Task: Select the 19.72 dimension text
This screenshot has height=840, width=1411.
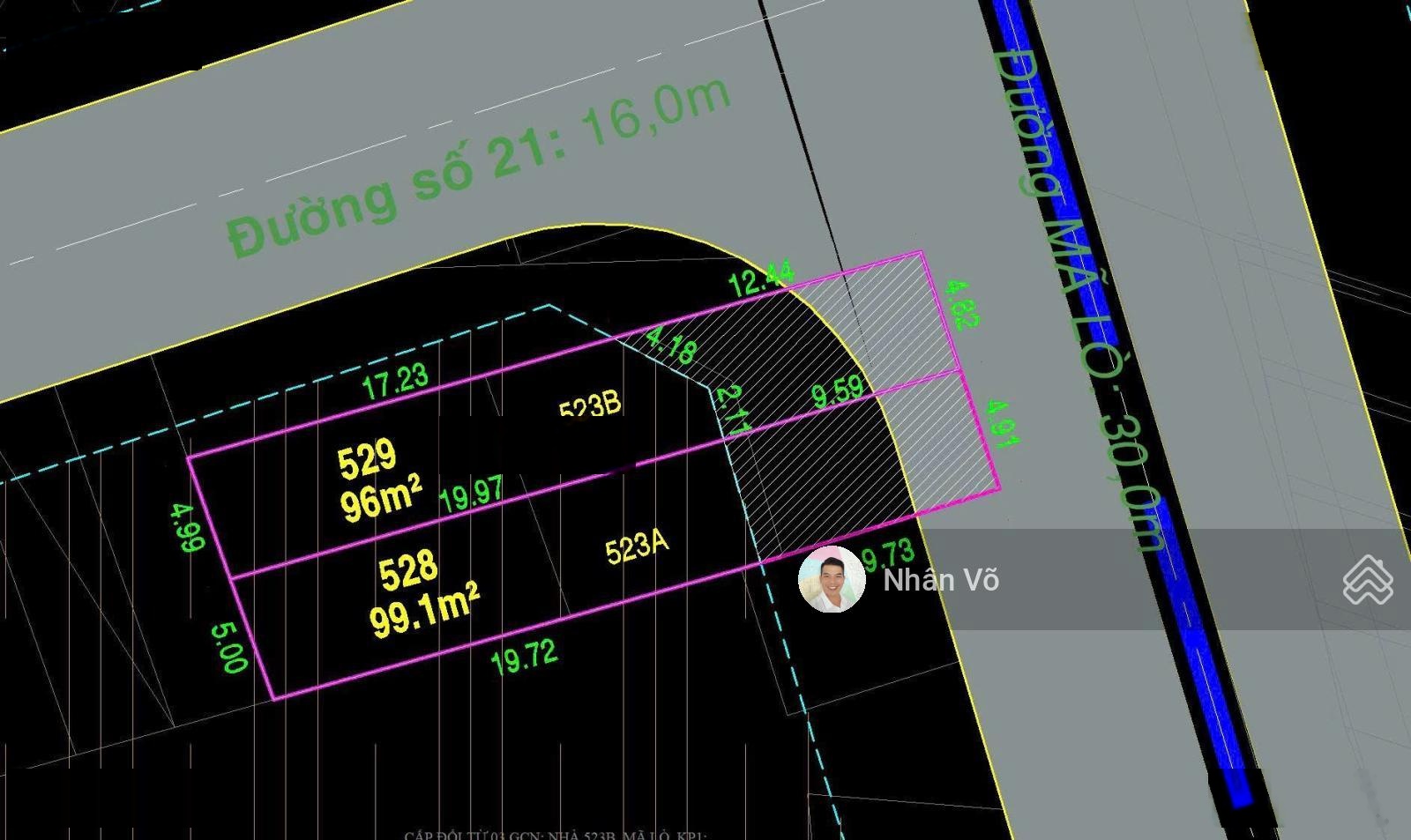Action: [525, 657]
